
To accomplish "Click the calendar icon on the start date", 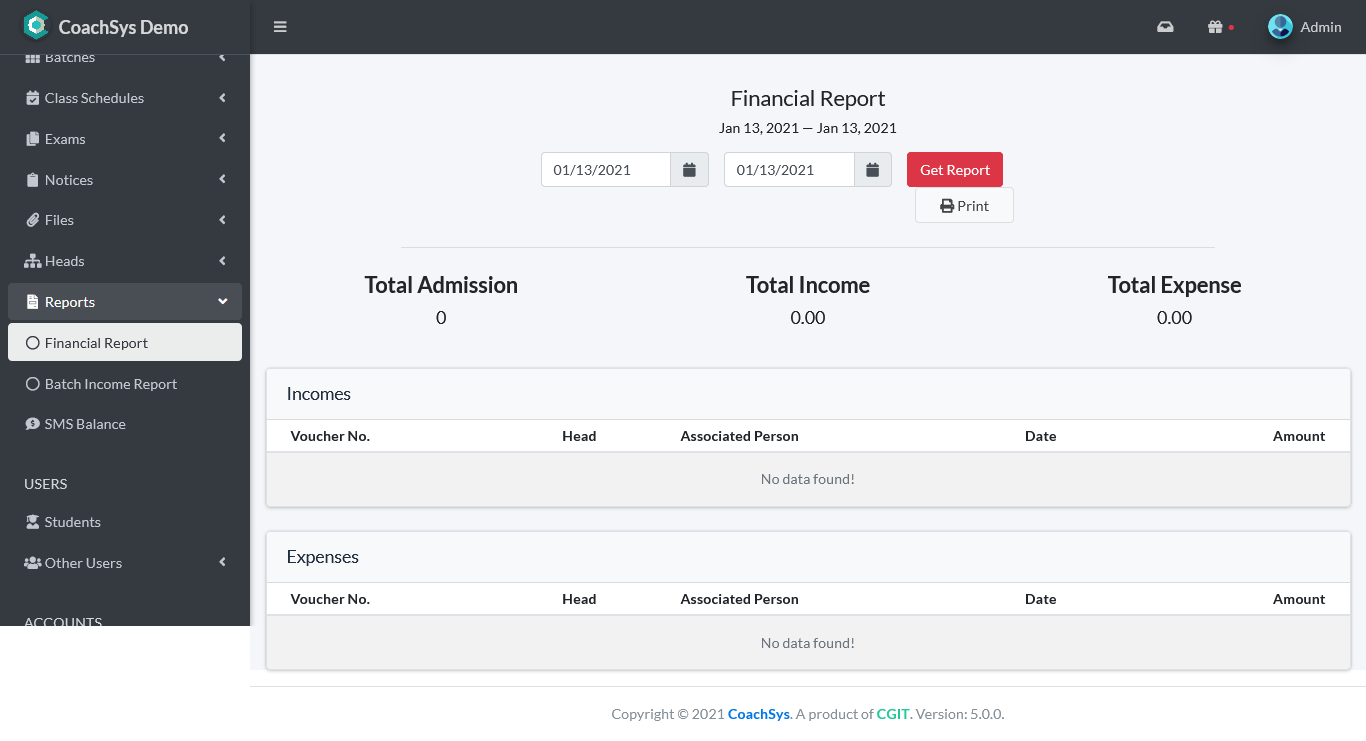I will tap(689, 169).
